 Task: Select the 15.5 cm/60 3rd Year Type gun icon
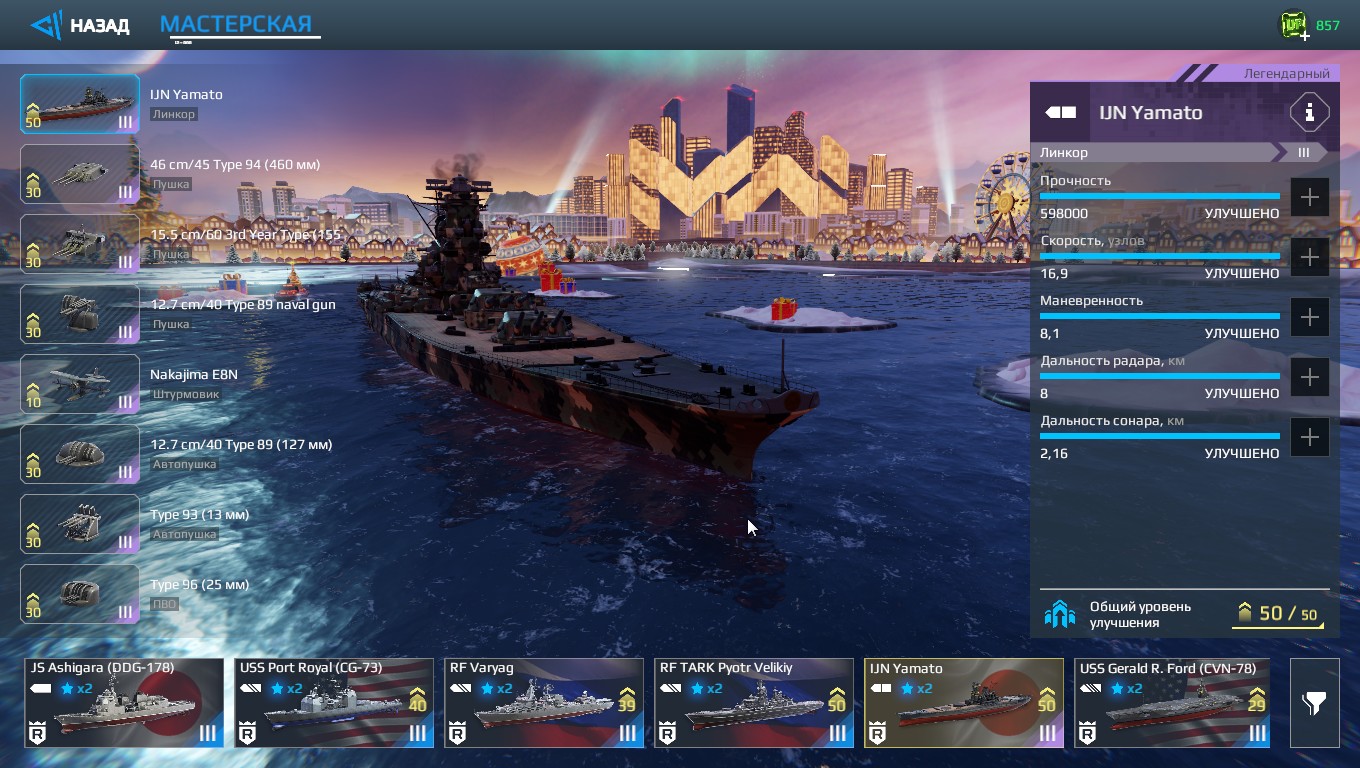pyautogui.click(x=80, y=244)
